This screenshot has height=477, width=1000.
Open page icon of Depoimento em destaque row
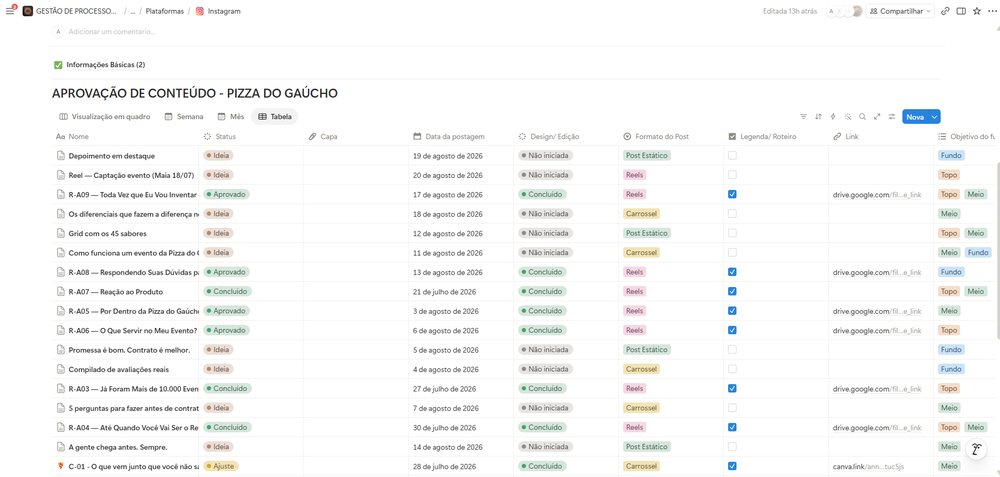(x=61, y=156)
